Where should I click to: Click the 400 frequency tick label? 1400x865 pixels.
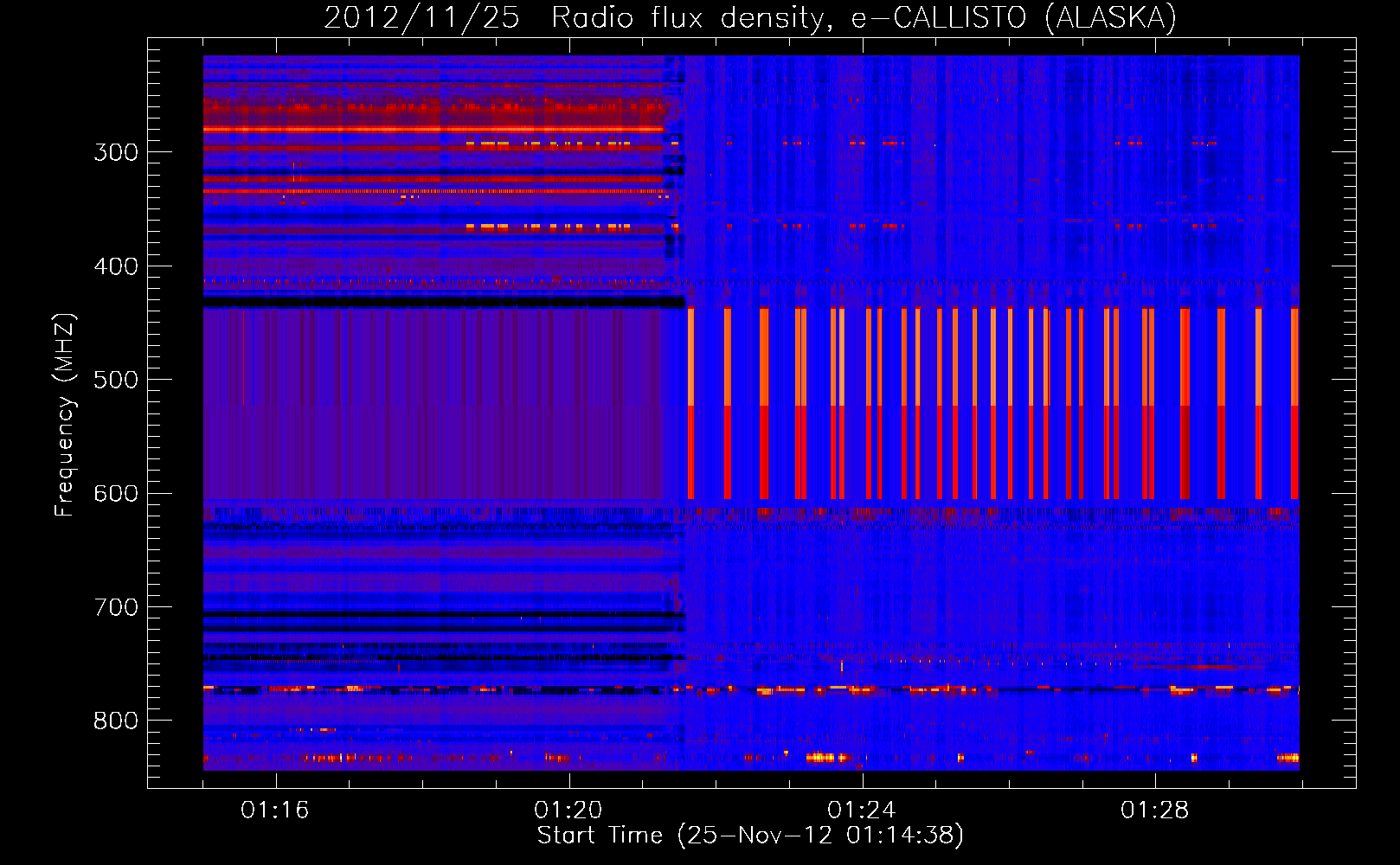click(x=116, y=266)
